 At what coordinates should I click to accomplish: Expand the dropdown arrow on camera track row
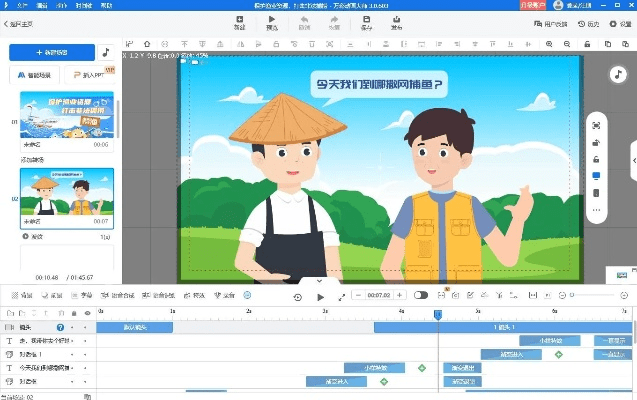(72, 327)
